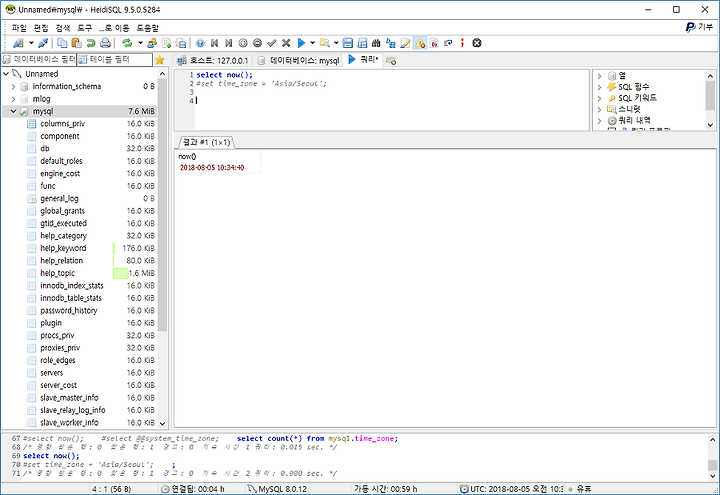Collapse the Unnamed session tree node
The height and width of the screenshot is (495, 720).
pos(6,74)
